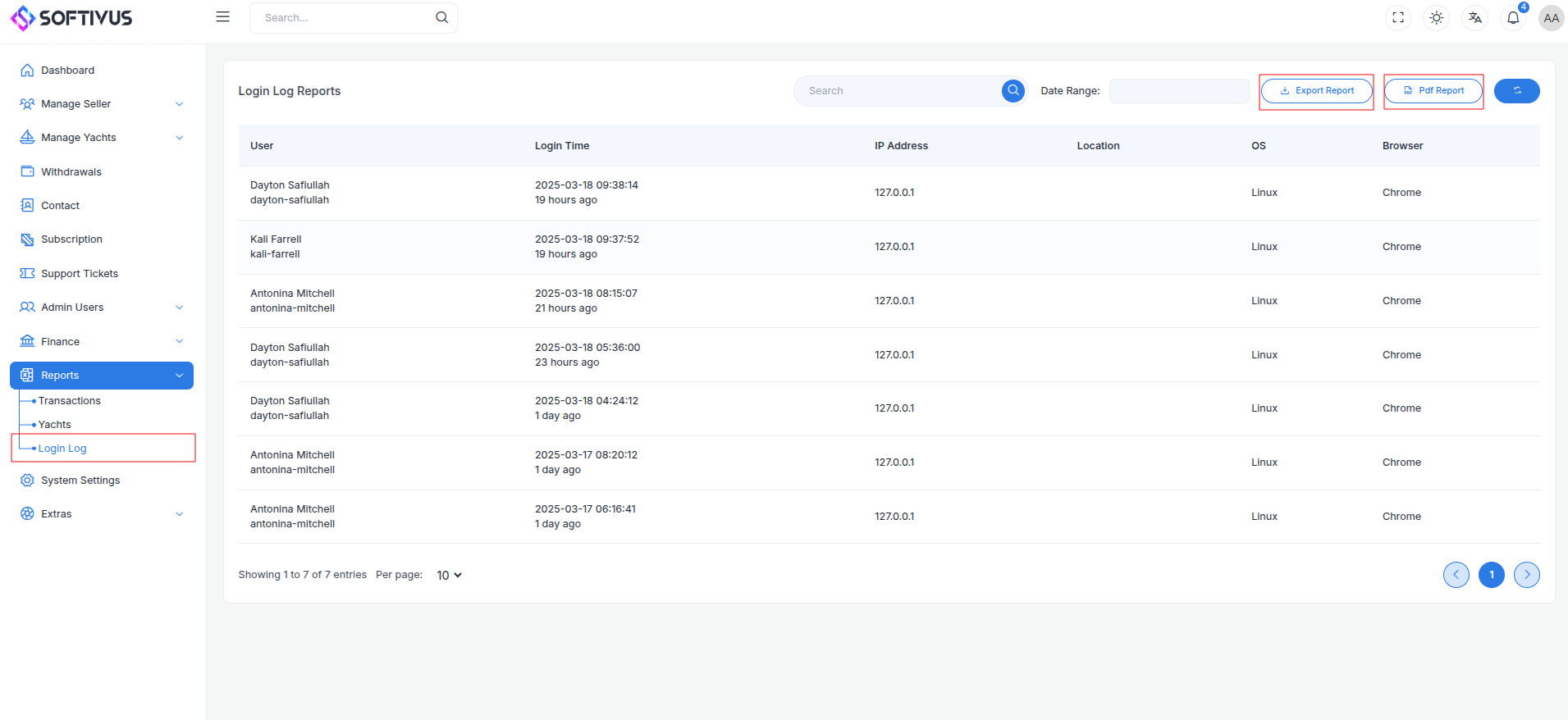
Task: Collapse the Reports menu
Action: tap(102, 376)
